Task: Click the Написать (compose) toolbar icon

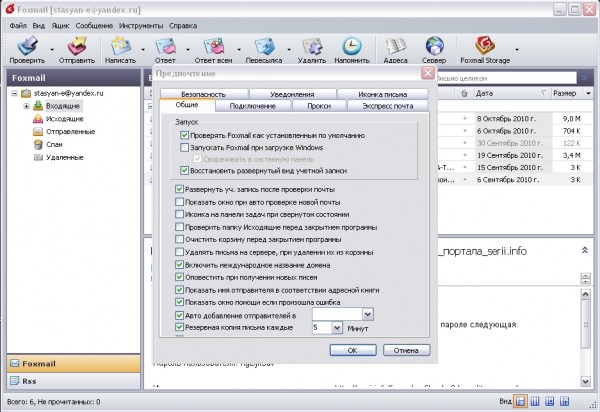Action: click(x=120, y=46)
